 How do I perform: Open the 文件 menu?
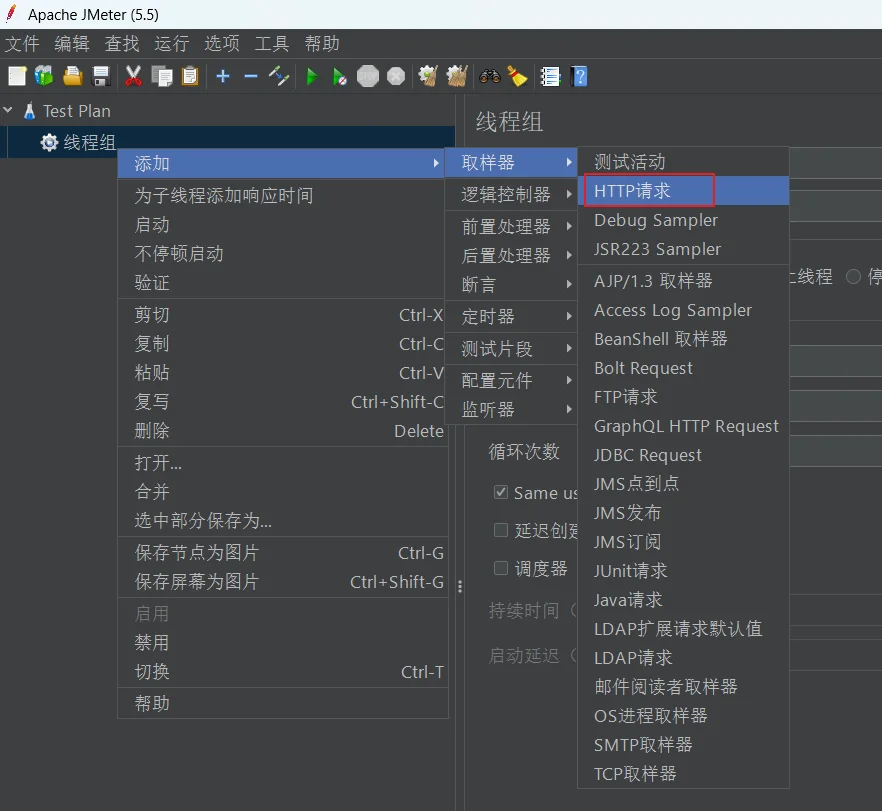[22, 43]
